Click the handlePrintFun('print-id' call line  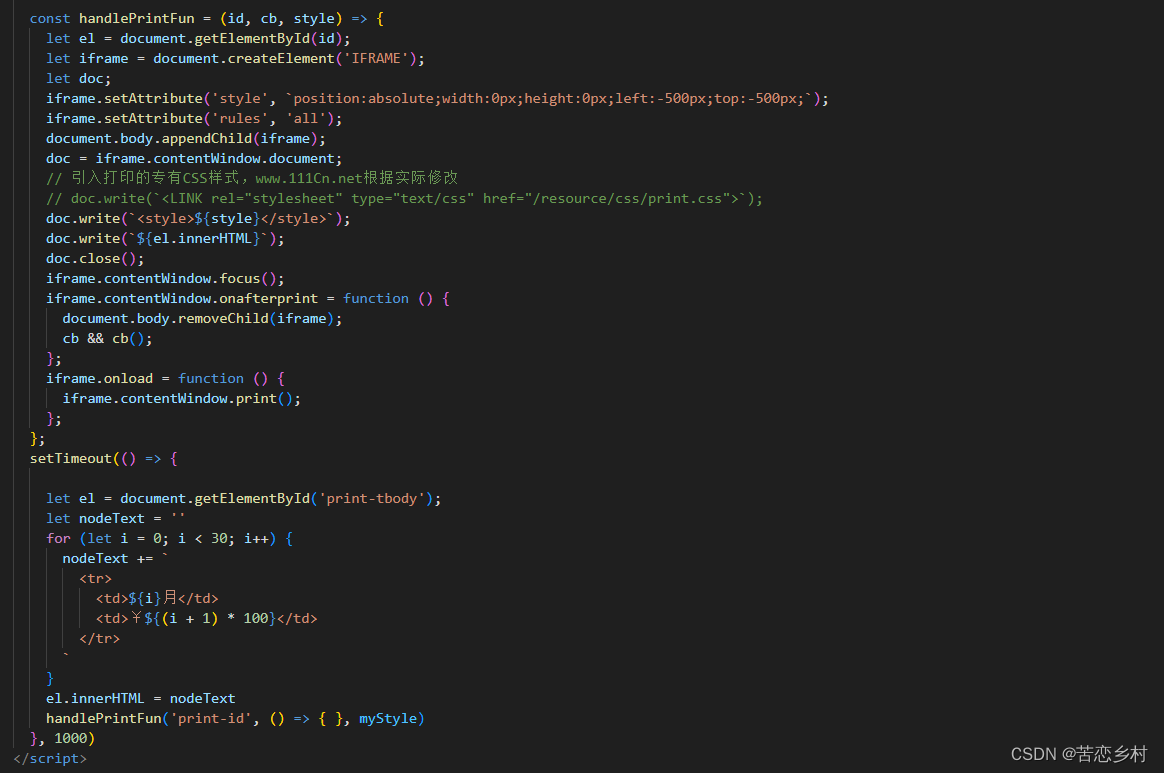235,720
